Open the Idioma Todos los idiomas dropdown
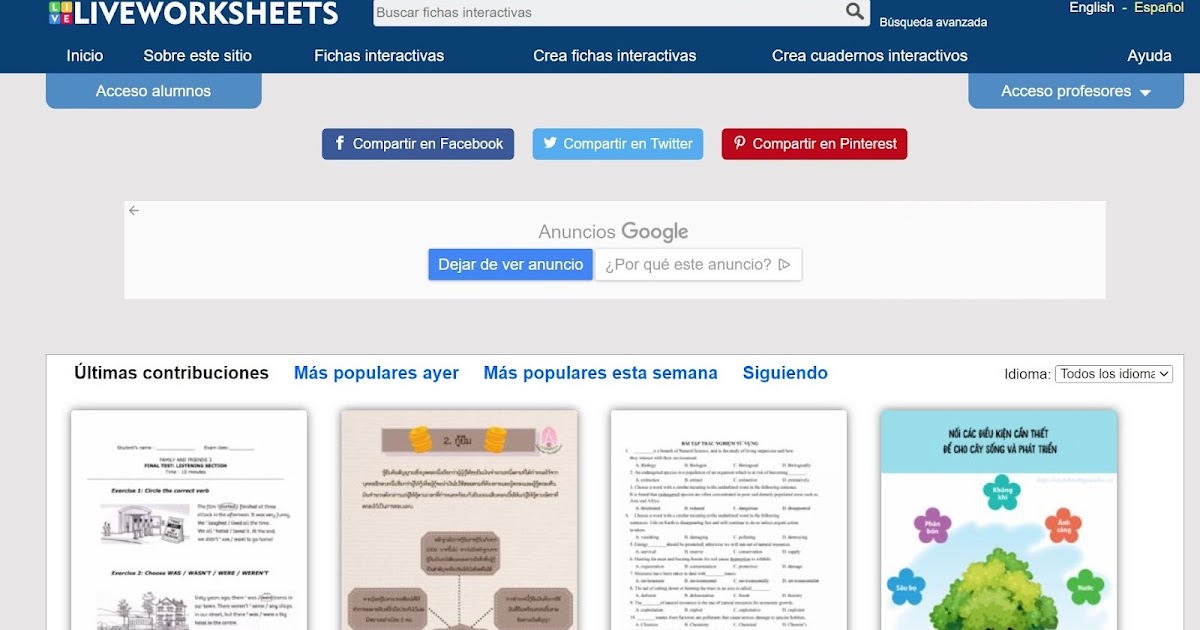Viewport: 1200px width, 630px height. (1114, 374)
